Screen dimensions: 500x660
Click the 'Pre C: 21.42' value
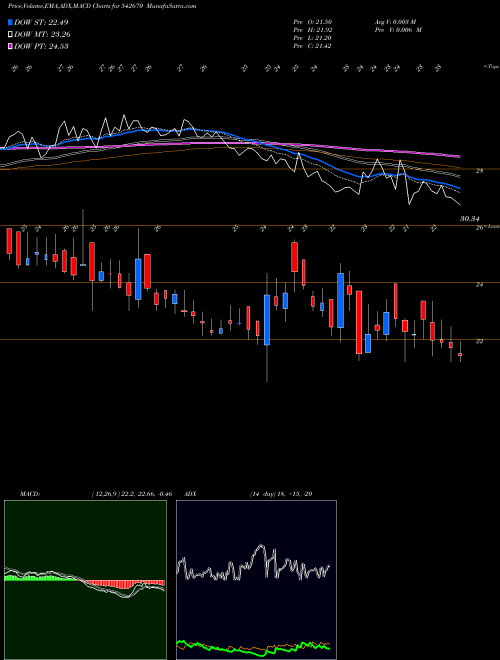tap(313, 46)
